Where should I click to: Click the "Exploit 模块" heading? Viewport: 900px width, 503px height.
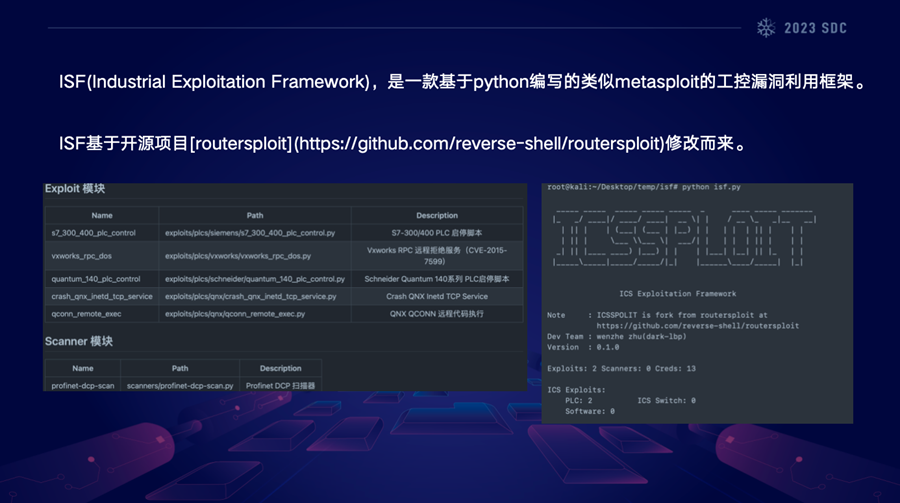[x=75, y=189]
